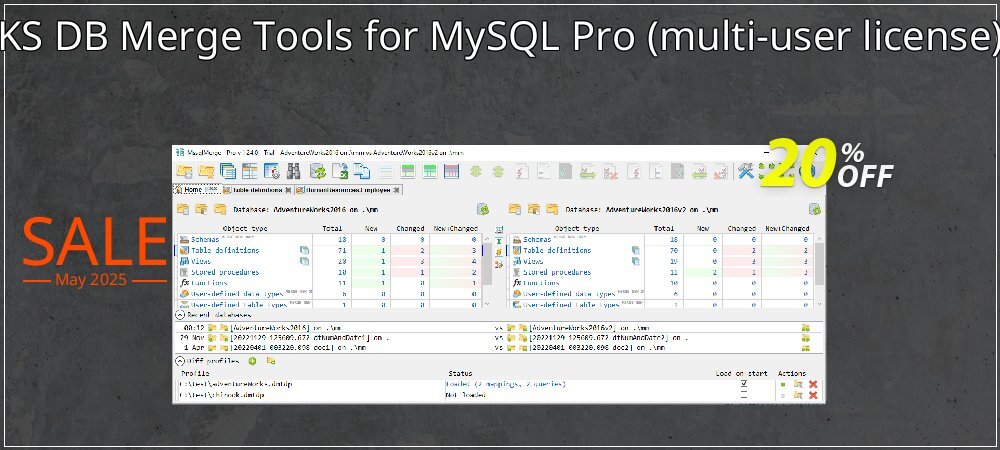
Task: Toggle Load on start for adventureWorks.dmtdp
Action: [744, 384]
